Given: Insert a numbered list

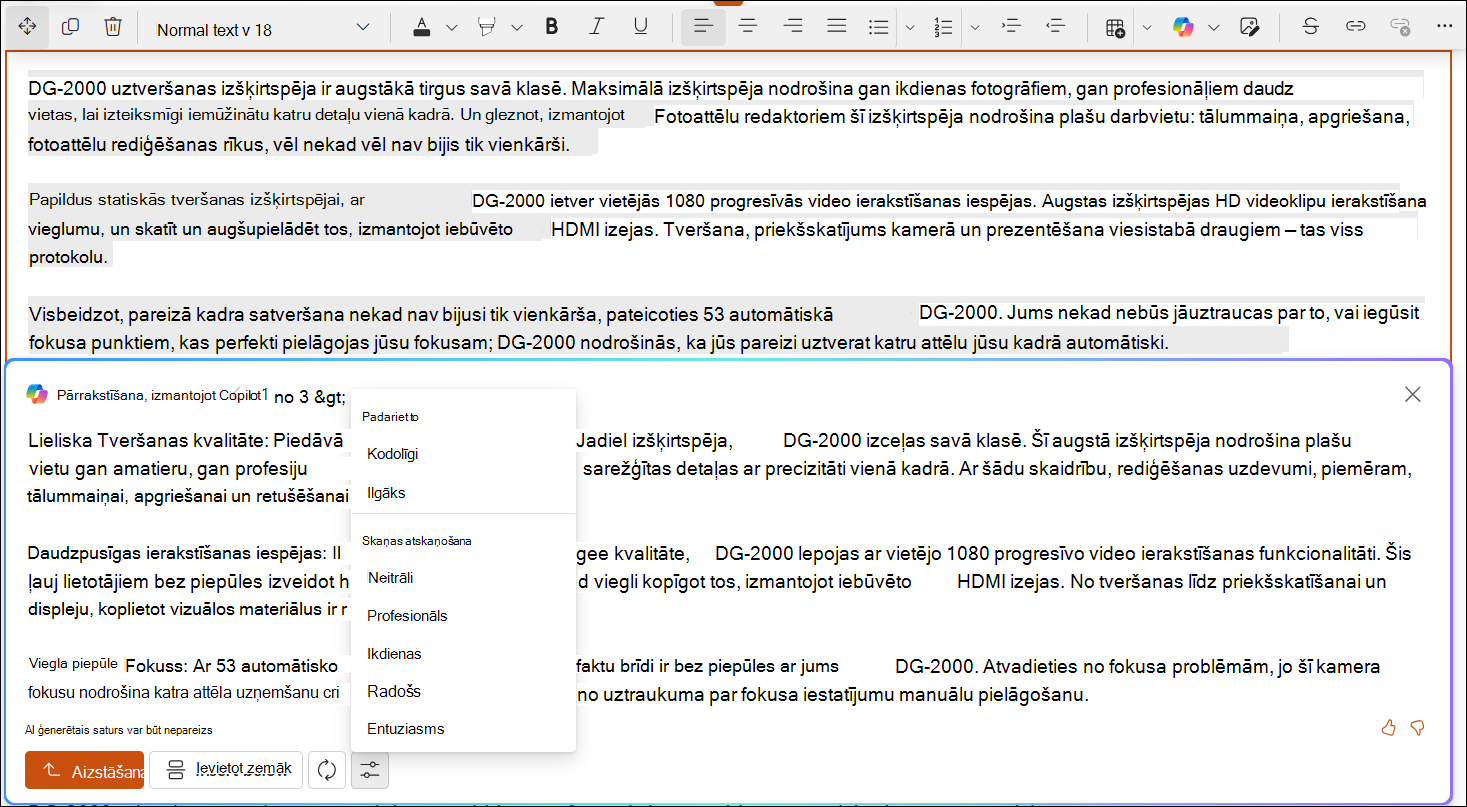Looking at the screenshot, I should coord(942,27).
